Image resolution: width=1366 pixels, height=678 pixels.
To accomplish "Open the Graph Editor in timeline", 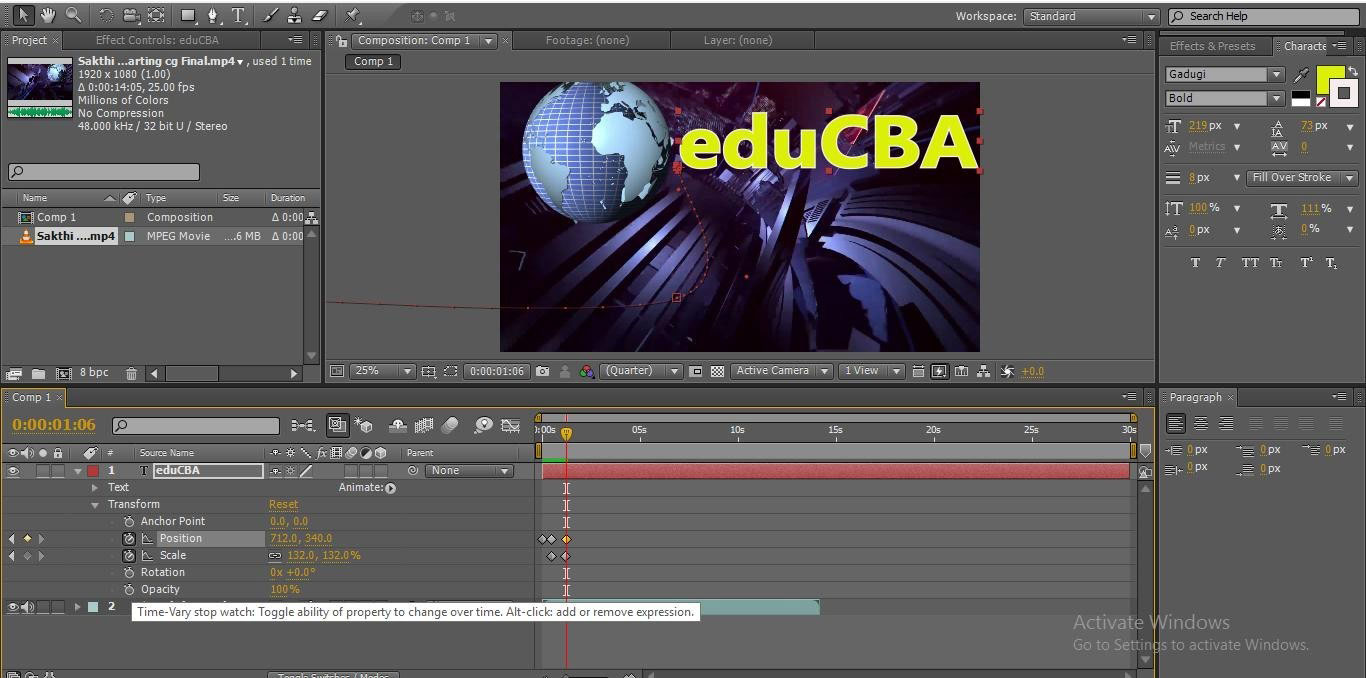I will [510, 426].
